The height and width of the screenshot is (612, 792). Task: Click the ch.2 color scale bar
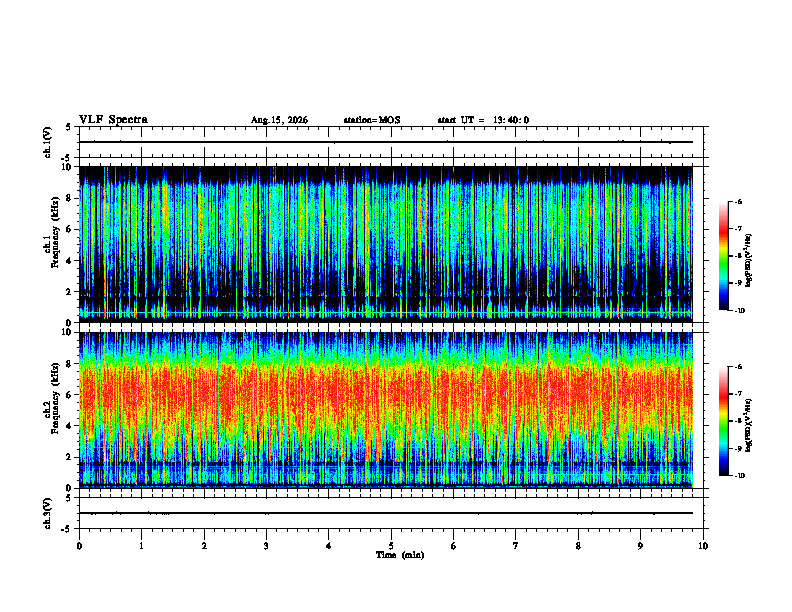tap(723, 421)
